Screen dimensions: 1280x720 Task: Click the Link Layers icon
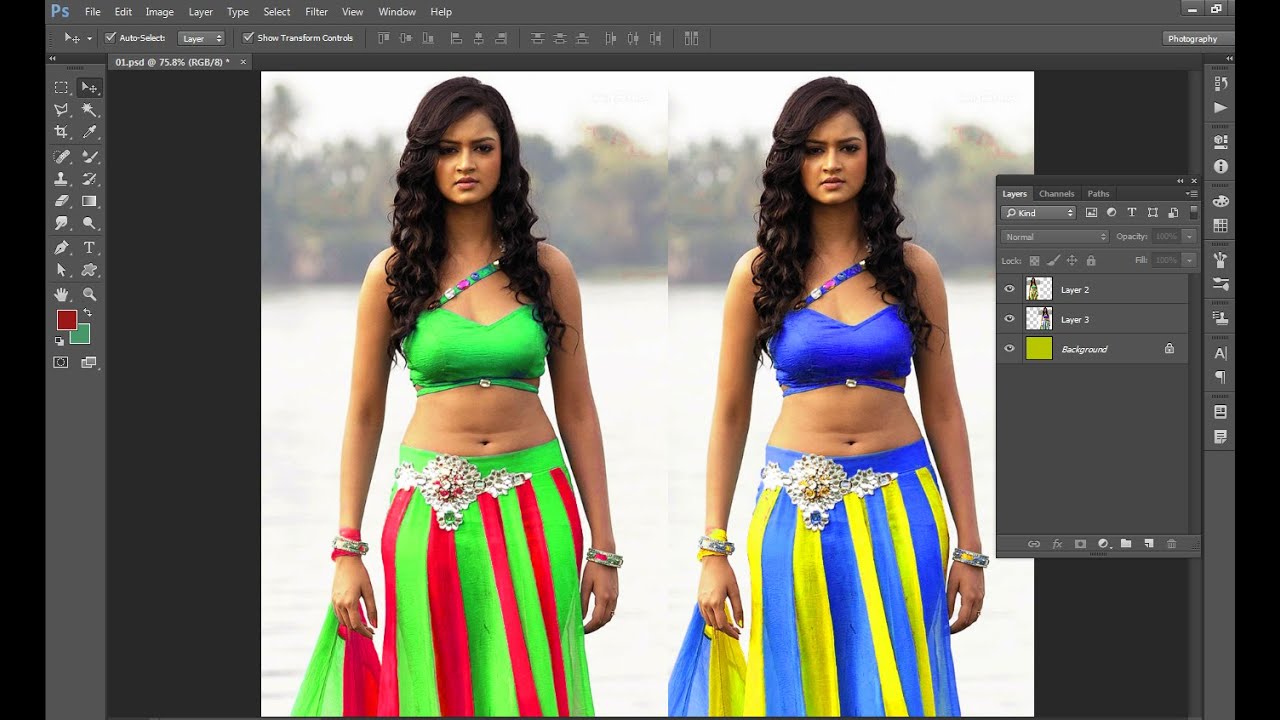[1034, 544]
